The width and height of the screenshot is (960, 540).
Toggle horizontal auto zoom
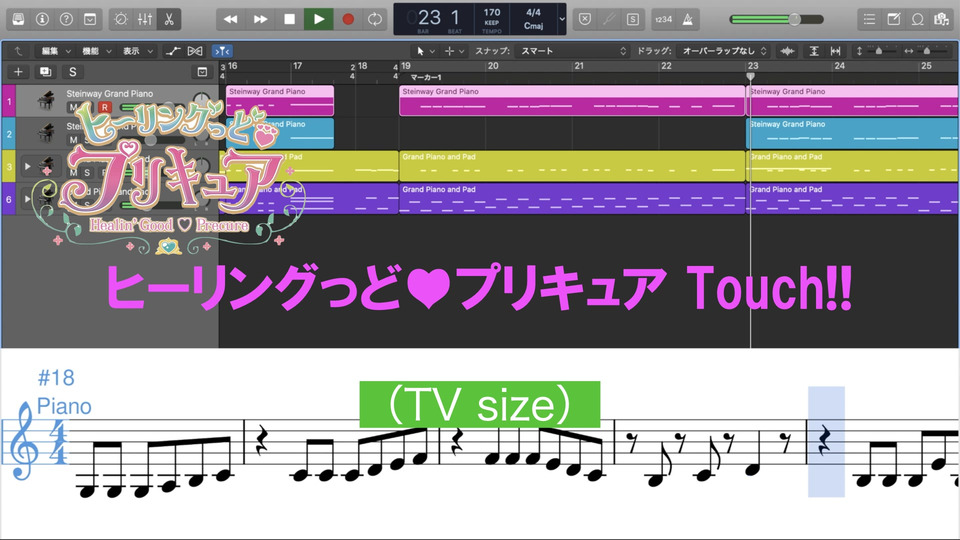(x=835, y=51)
